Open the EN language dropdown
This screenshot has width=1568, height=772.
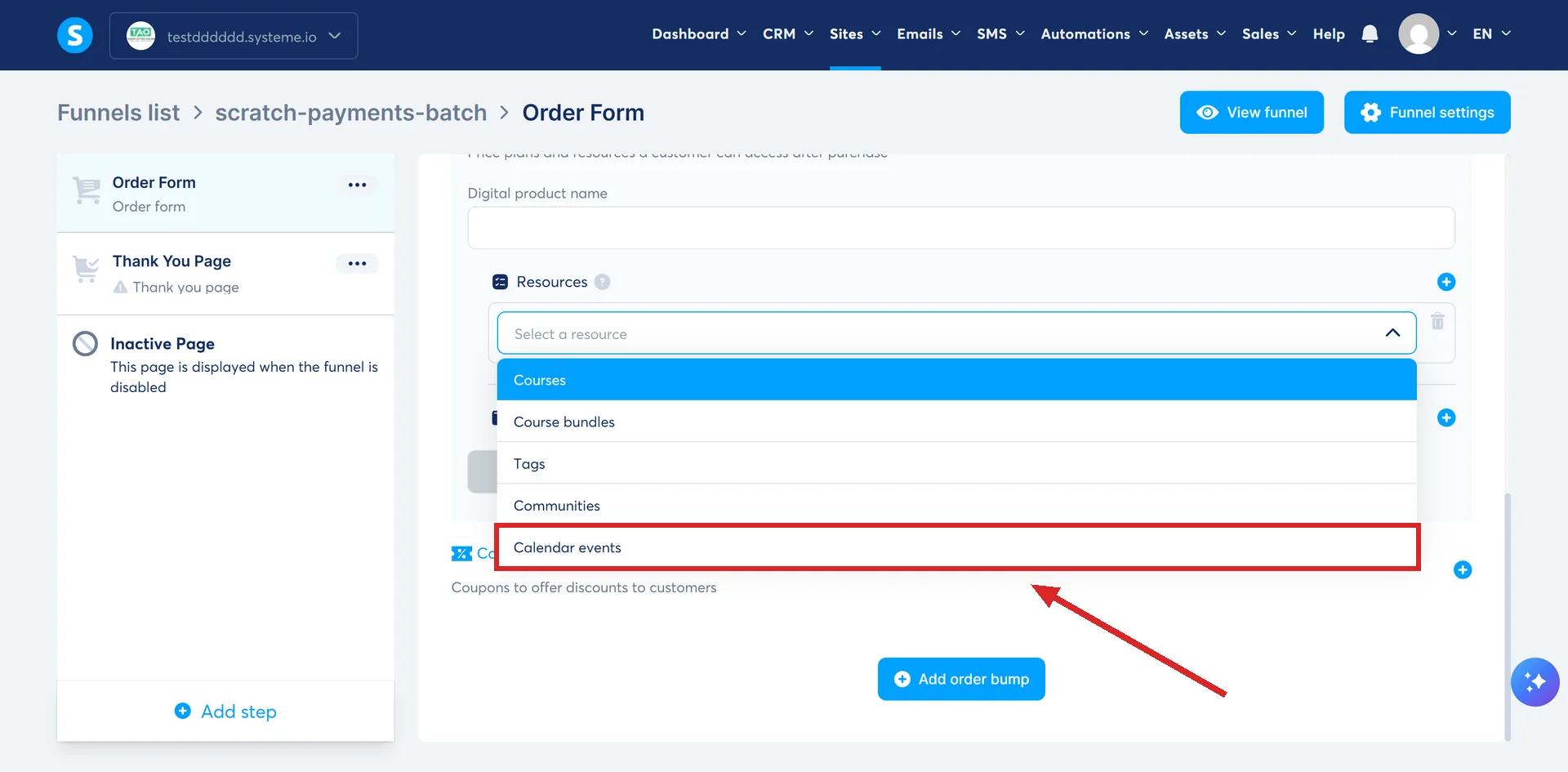[1491, 33]
